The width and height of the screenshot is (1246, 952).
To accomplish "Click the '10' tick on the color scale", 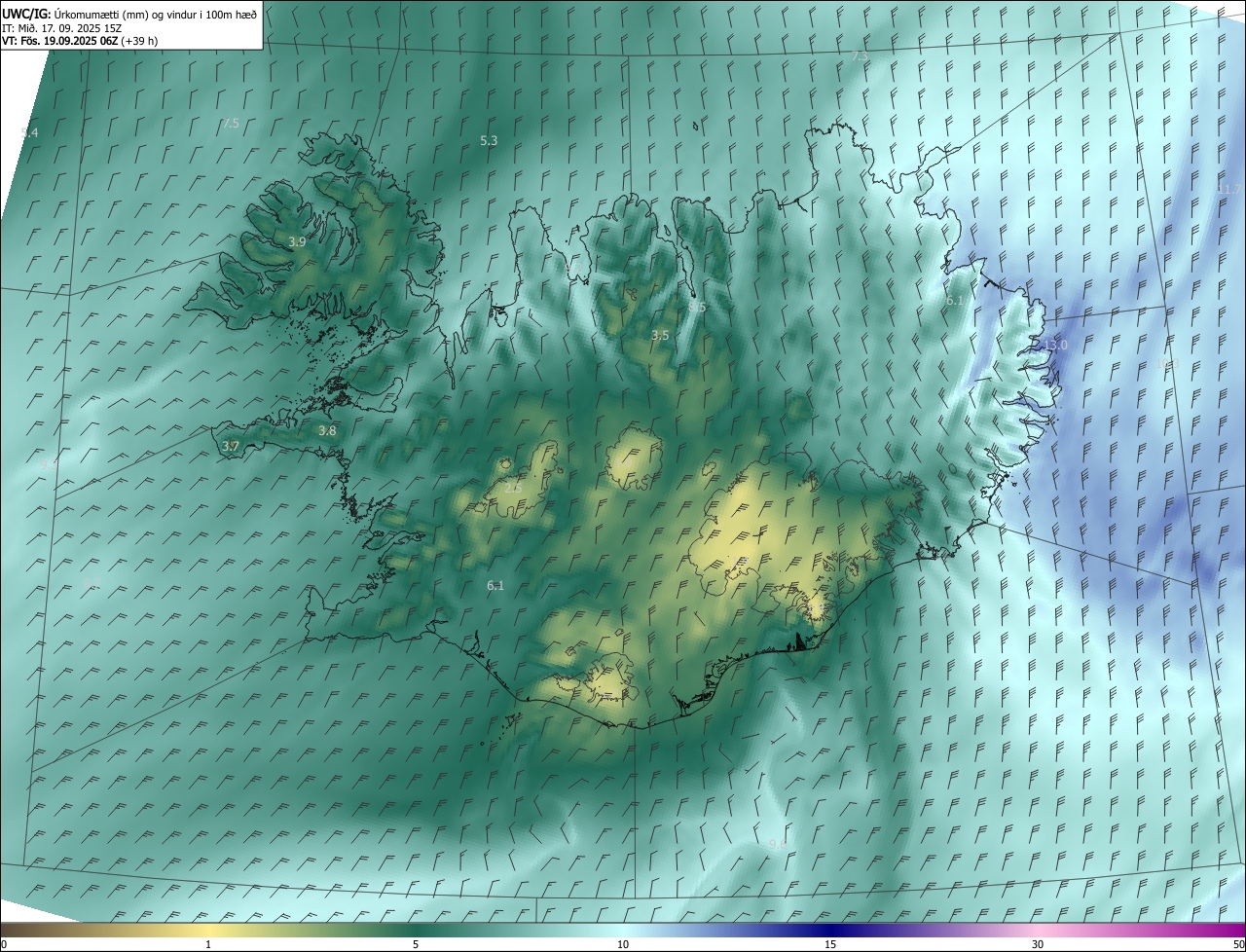I will (x=623, y=944).
